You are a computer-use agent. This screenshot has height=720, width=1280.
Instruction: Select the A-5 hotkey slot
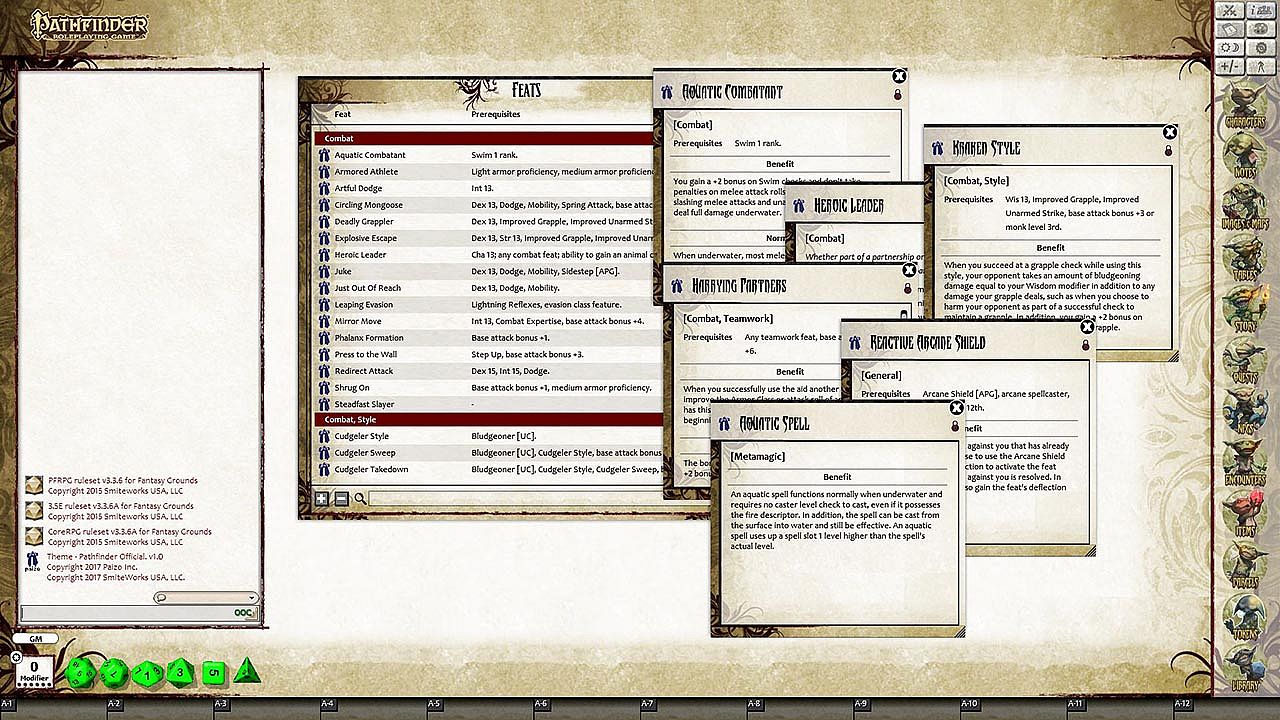pyautogui.click(x=434, y=705)
